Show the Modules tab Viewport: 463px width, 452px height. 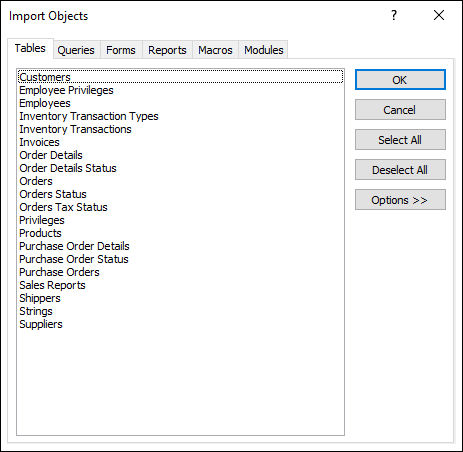[264, 50]
